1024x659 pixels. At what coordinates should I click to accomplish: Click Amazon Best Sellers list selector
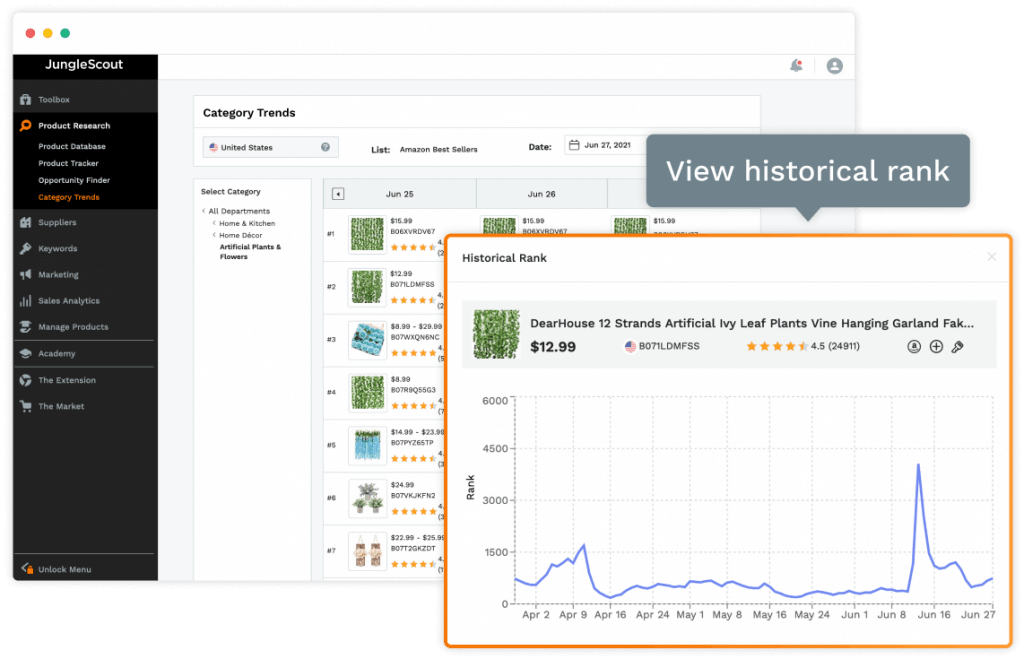point(438,150)
